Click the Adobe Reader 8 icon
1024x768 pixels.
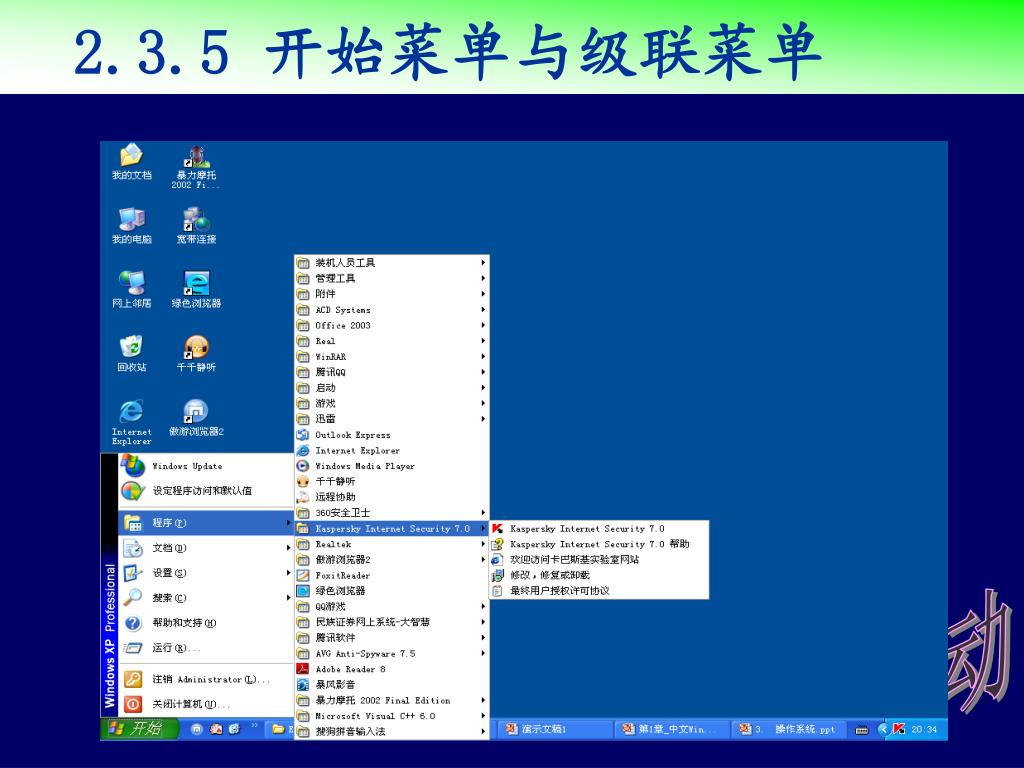[x=302, y=669]
